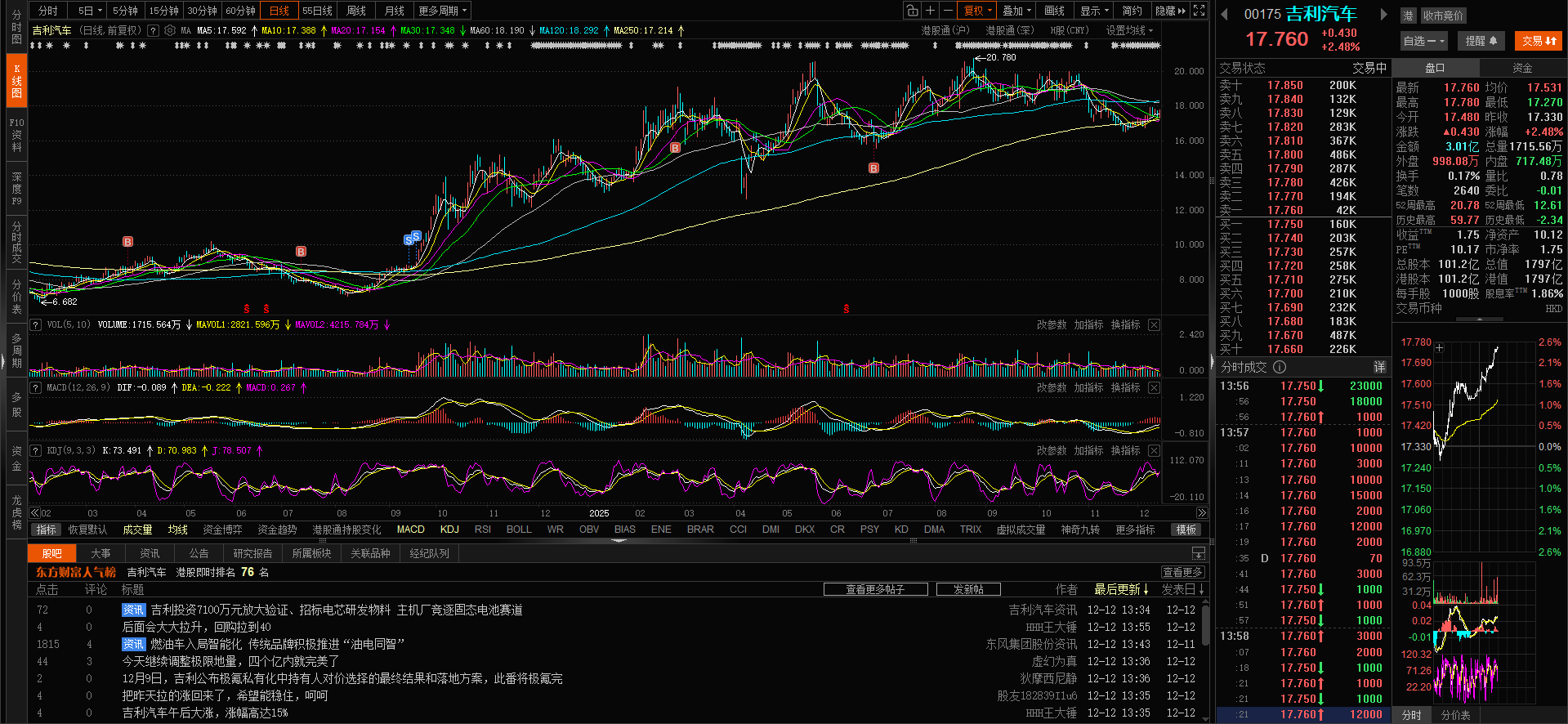Click the 查看更多 button
Screen dimensions: 1568x724
pos(1182,572)
